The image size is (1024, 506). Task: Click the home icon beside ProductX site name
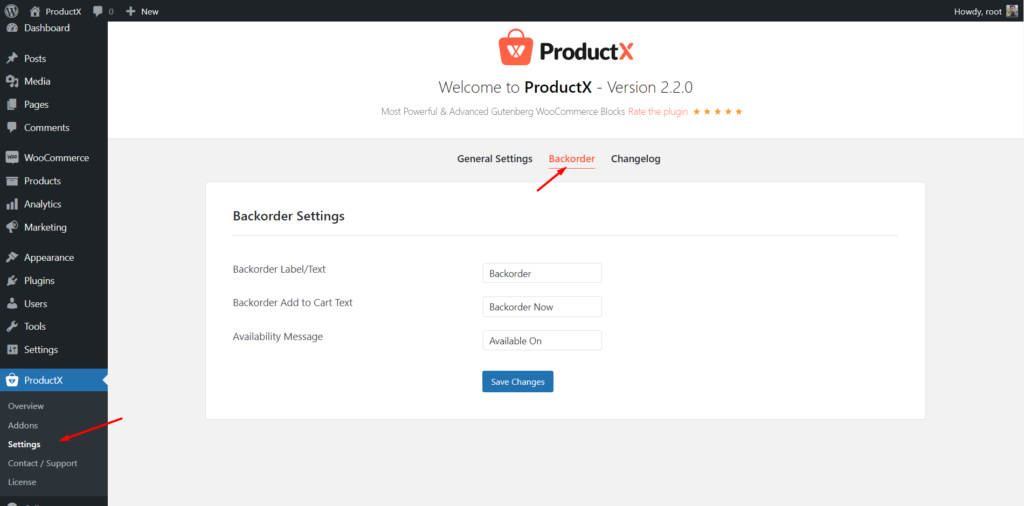click(35, 11)
